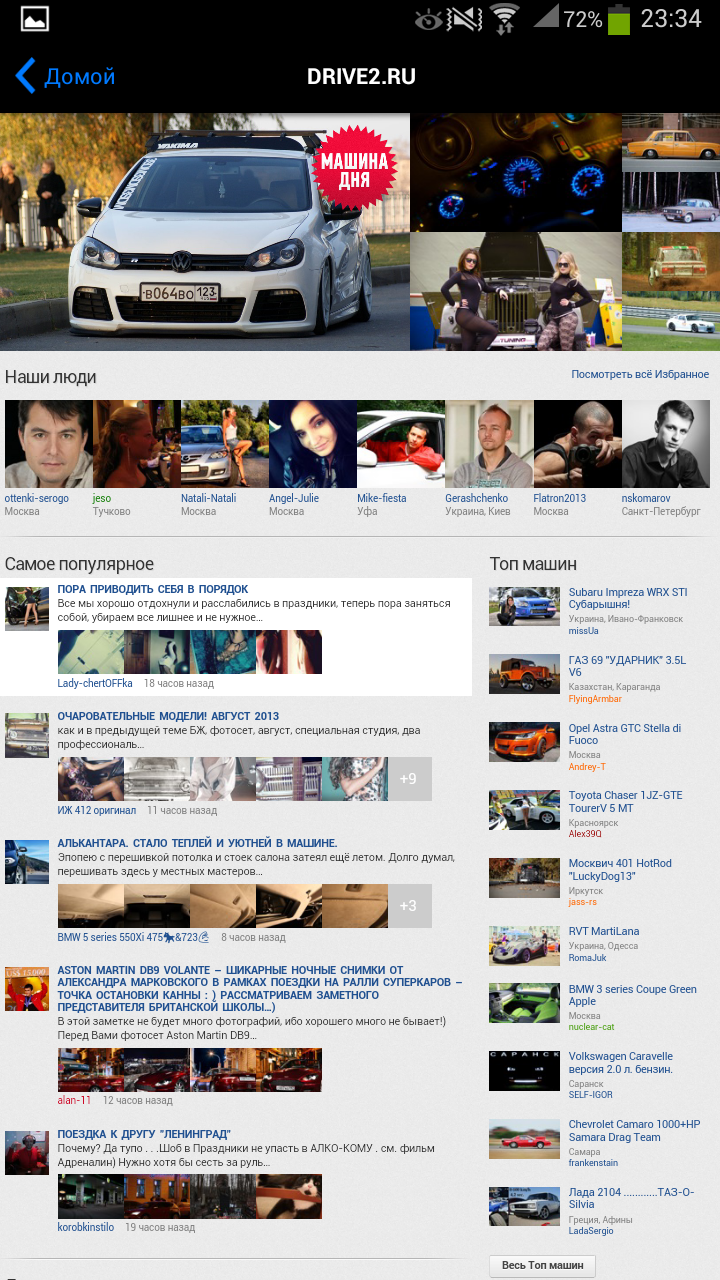720x1280 pixels.
Task: Open Toyota Chaser 1JZ-GTE TourerV 5 MT
Action: (626, 801)
